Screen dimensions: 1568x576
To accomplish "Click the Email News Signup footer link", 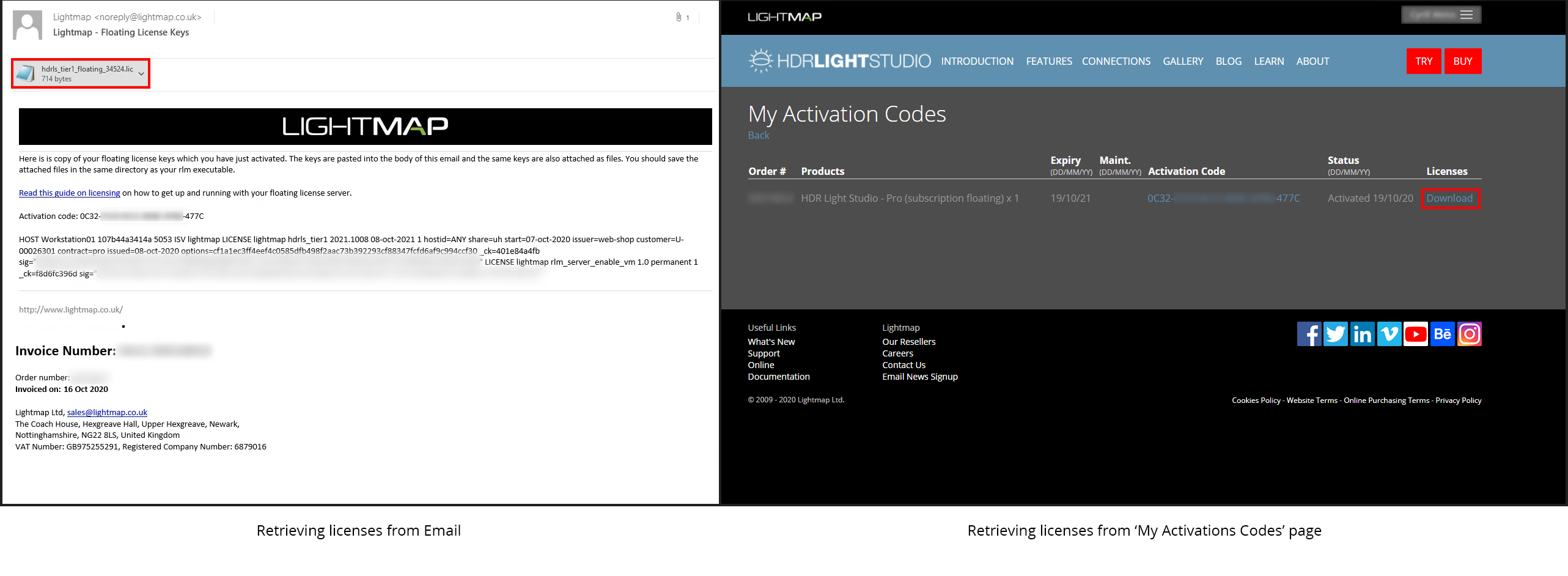I will click(x=920, y=377).
